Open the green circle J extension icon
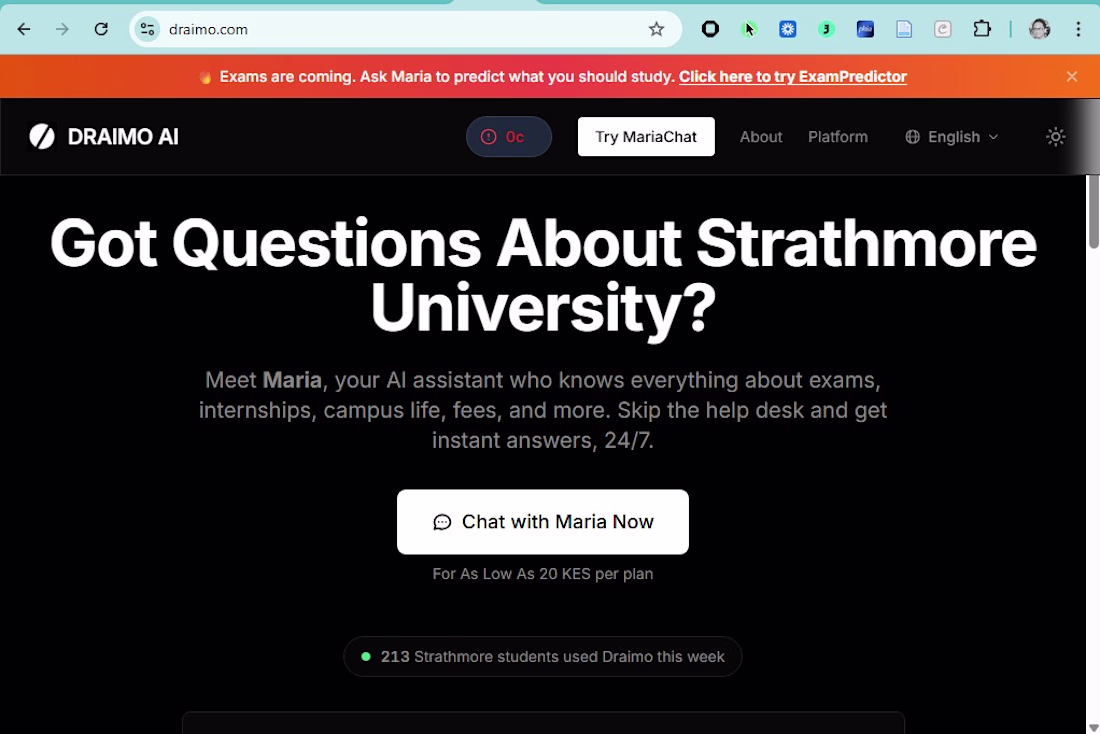The height and width of the screenshot is (734, 1100). click(x=826, y=29)
